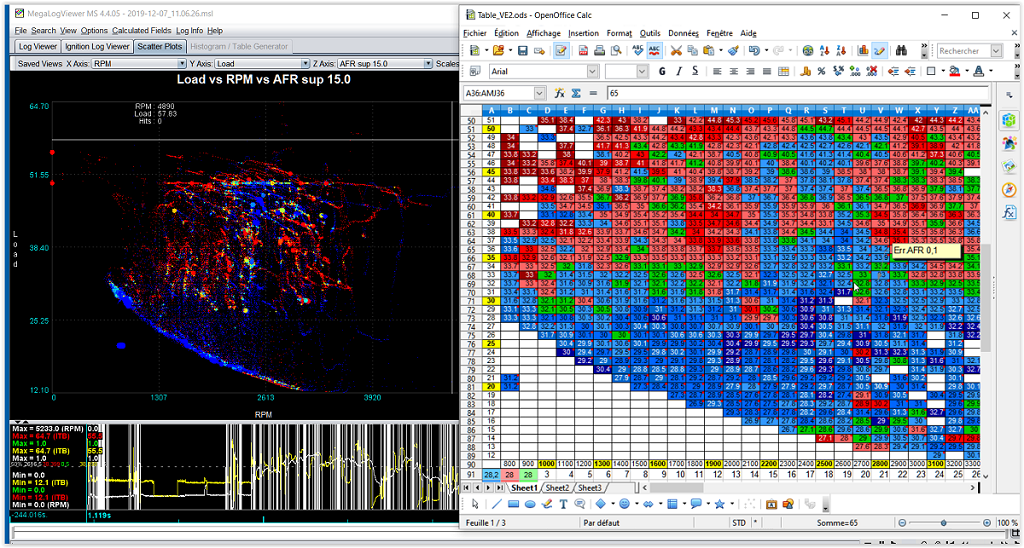Expand the Rechercher search dropdown
This screenshot has width=1024, height=548.
click(x=996, y=50)
